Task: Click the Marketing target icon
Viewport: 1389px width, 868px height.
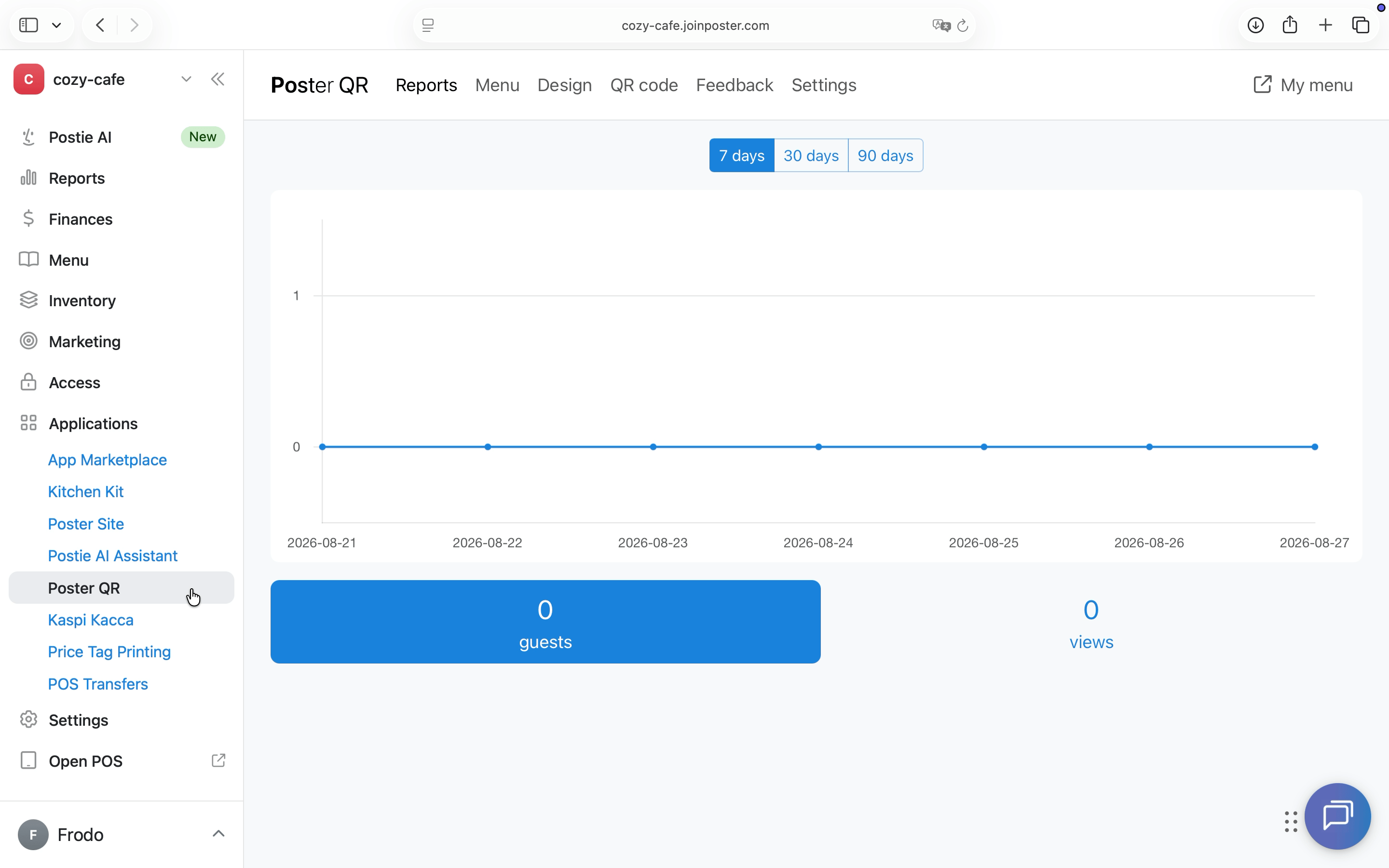Action: pos(29,341)
